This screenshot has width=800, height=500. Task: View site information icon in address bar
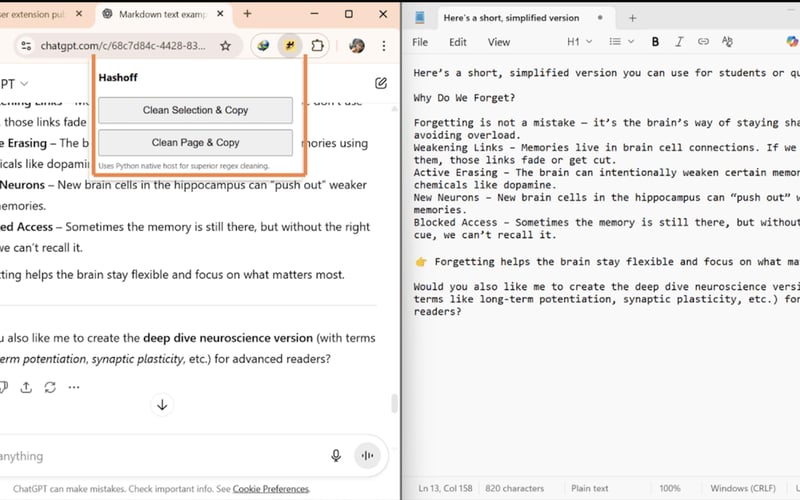click(26, 46)
